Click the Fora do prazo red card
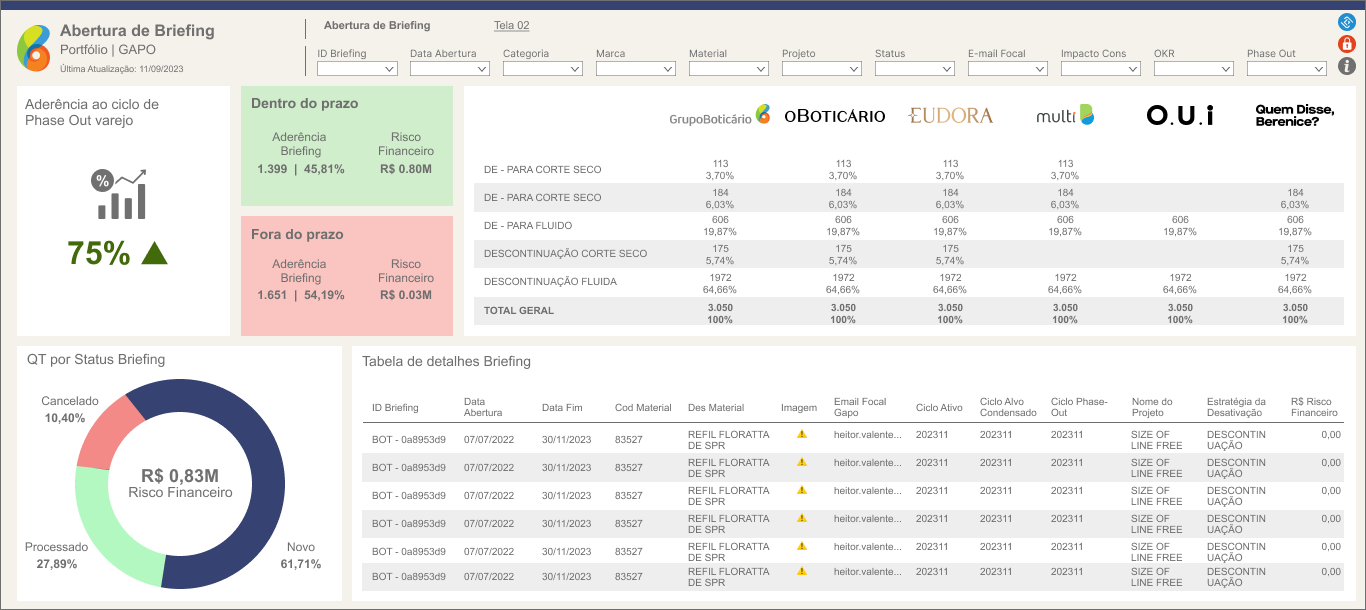This screenshot has width=1366, height=610. [346, 276]
